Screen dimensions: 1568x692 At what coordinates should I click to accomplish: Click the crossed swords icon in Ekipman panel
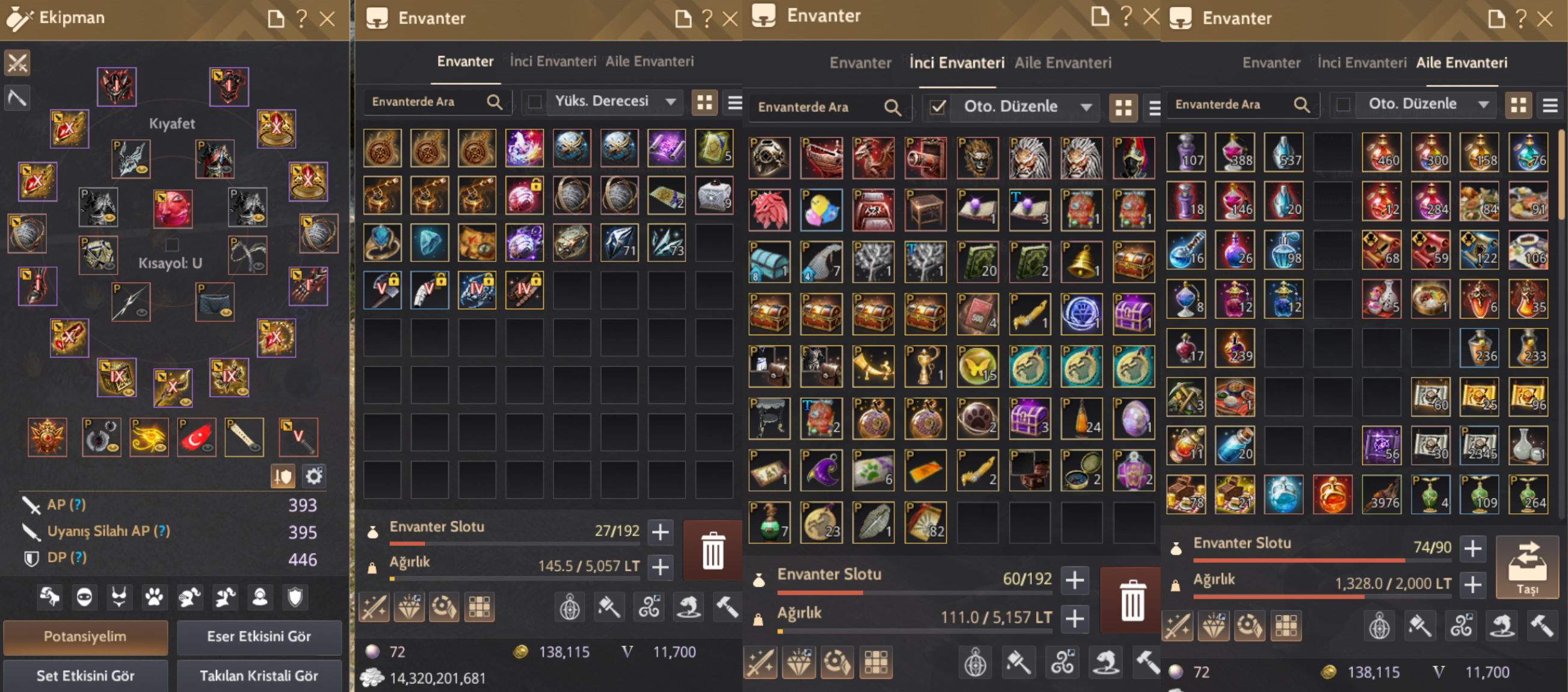(17, 62)
